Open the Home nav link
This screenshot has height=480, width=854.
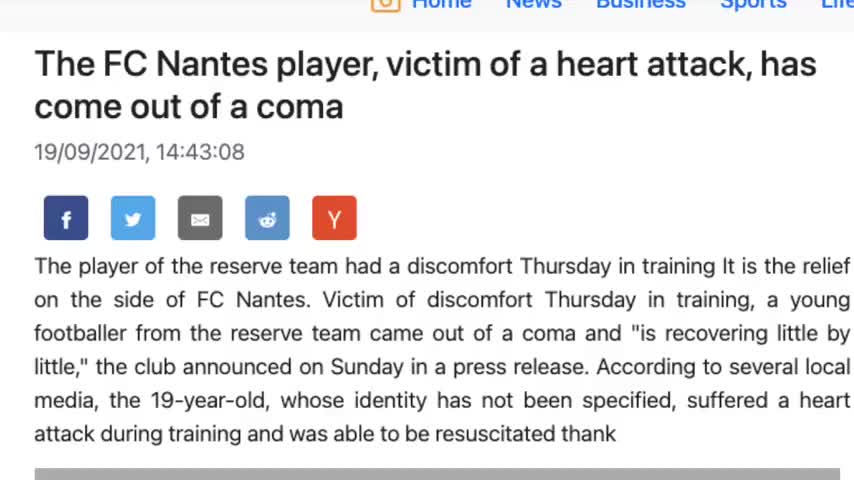442,4
